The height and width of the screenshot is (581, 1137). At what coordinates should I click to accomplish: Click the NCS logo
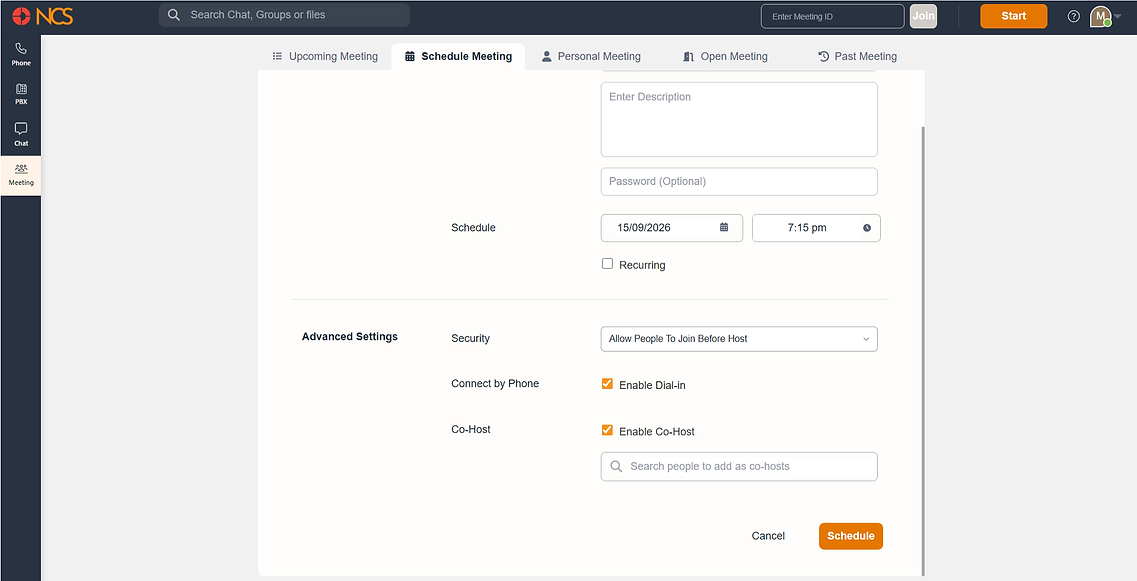42,16
